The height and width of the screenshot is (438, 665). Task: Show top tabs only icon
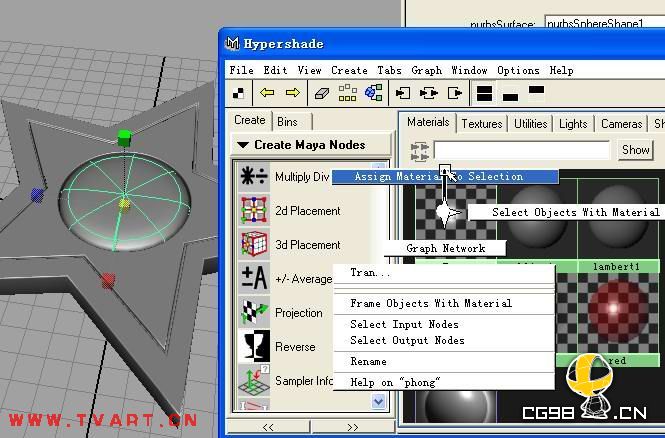click(x=536, y=92)
